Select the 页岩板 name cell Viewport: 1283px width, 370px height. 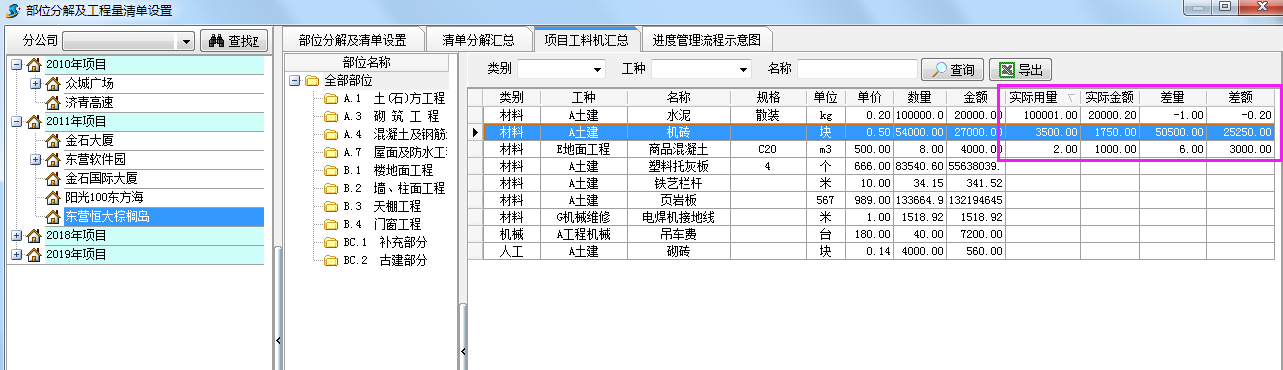(678, 200)
